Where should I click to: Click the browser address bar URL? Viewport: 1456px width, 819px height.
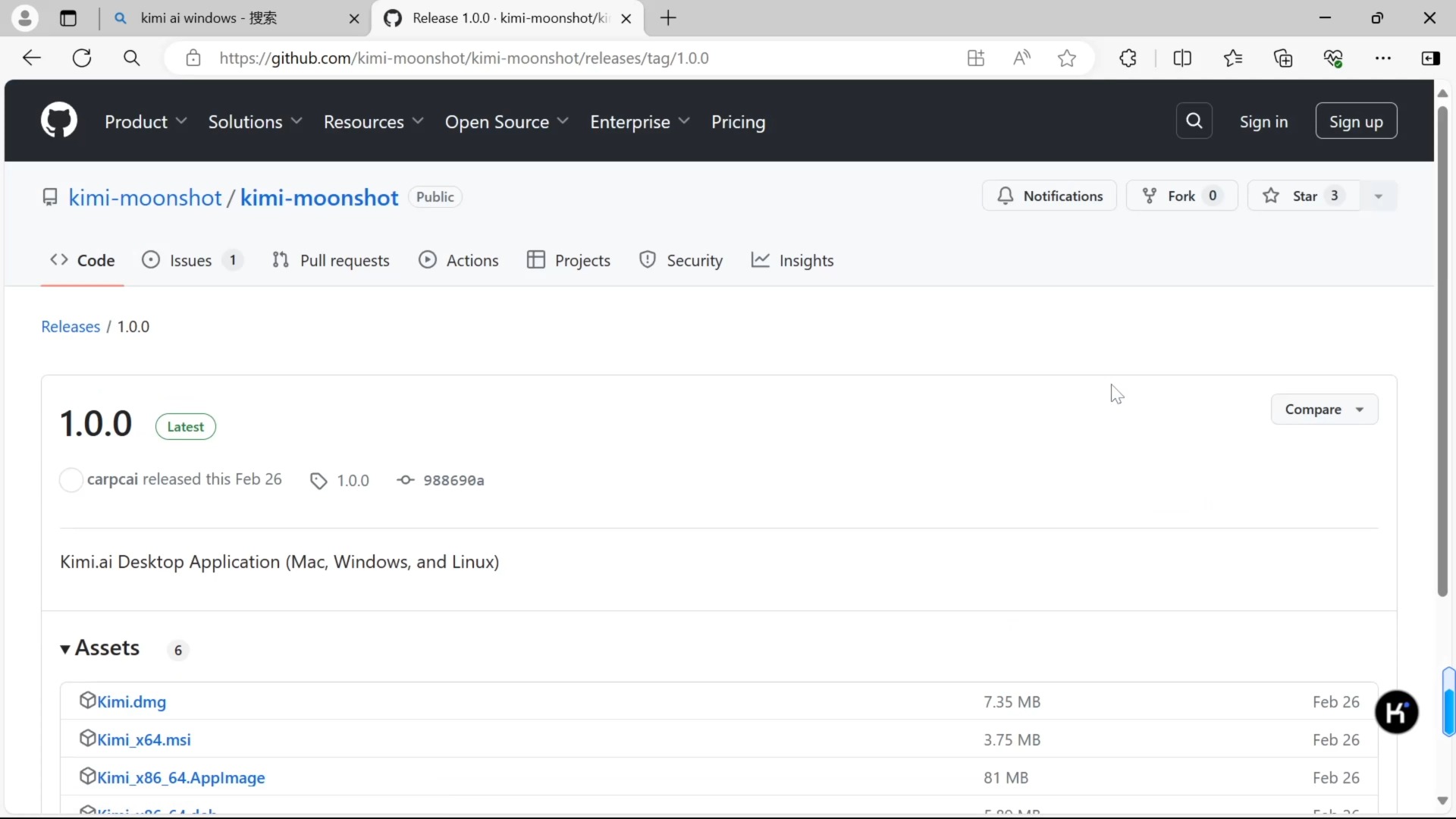[464, 58]
